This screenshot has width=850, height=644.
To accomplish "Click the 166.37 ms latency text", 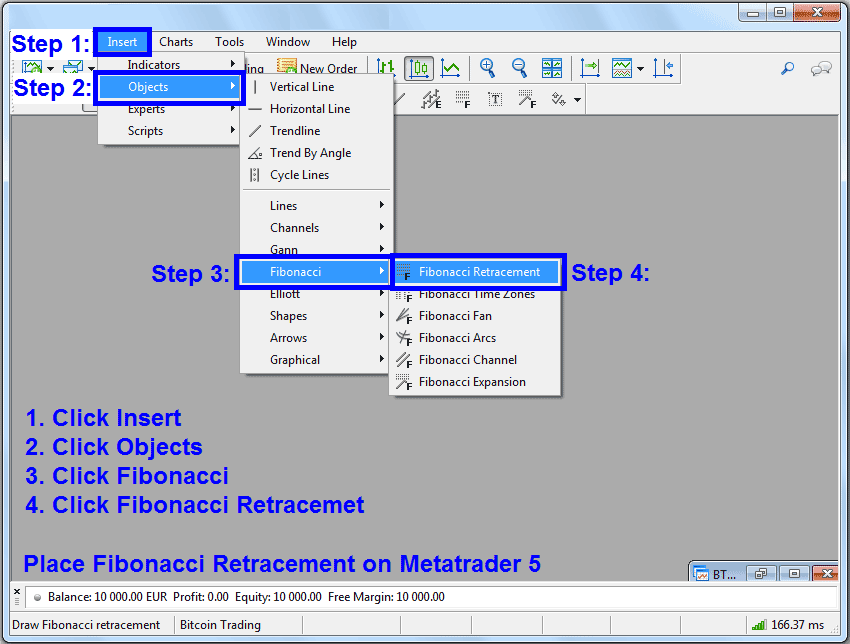I will [797, 625].
